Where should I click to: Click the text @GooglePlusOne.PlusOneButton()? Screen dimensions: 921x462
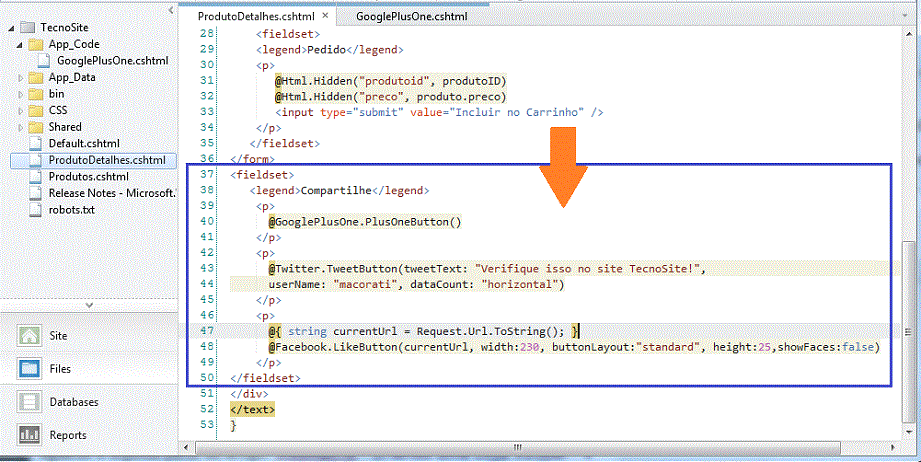(x=365, y=222)
